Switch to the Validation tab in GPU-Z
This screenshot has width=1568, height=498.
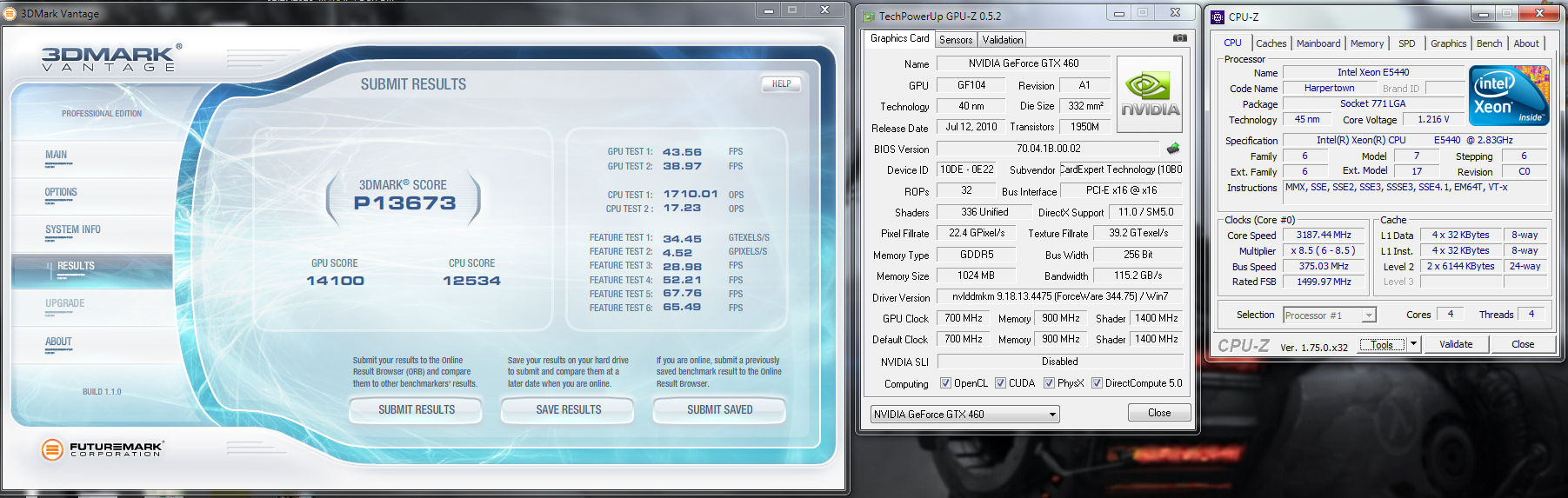click(1003, 40)
